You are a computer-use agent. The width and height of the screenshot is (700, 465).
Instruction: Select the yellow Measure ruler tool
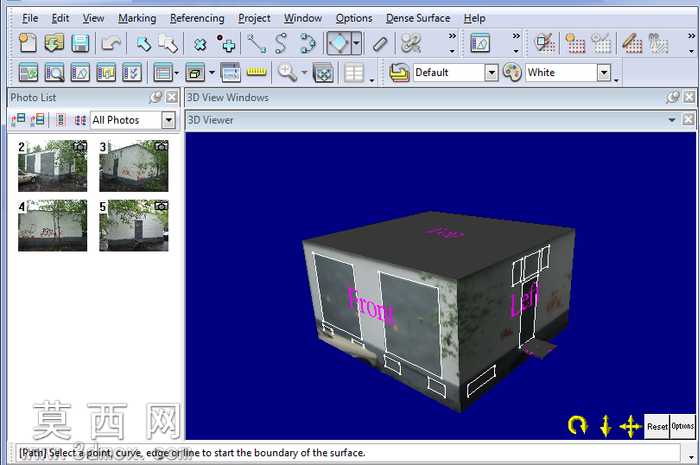257,71
